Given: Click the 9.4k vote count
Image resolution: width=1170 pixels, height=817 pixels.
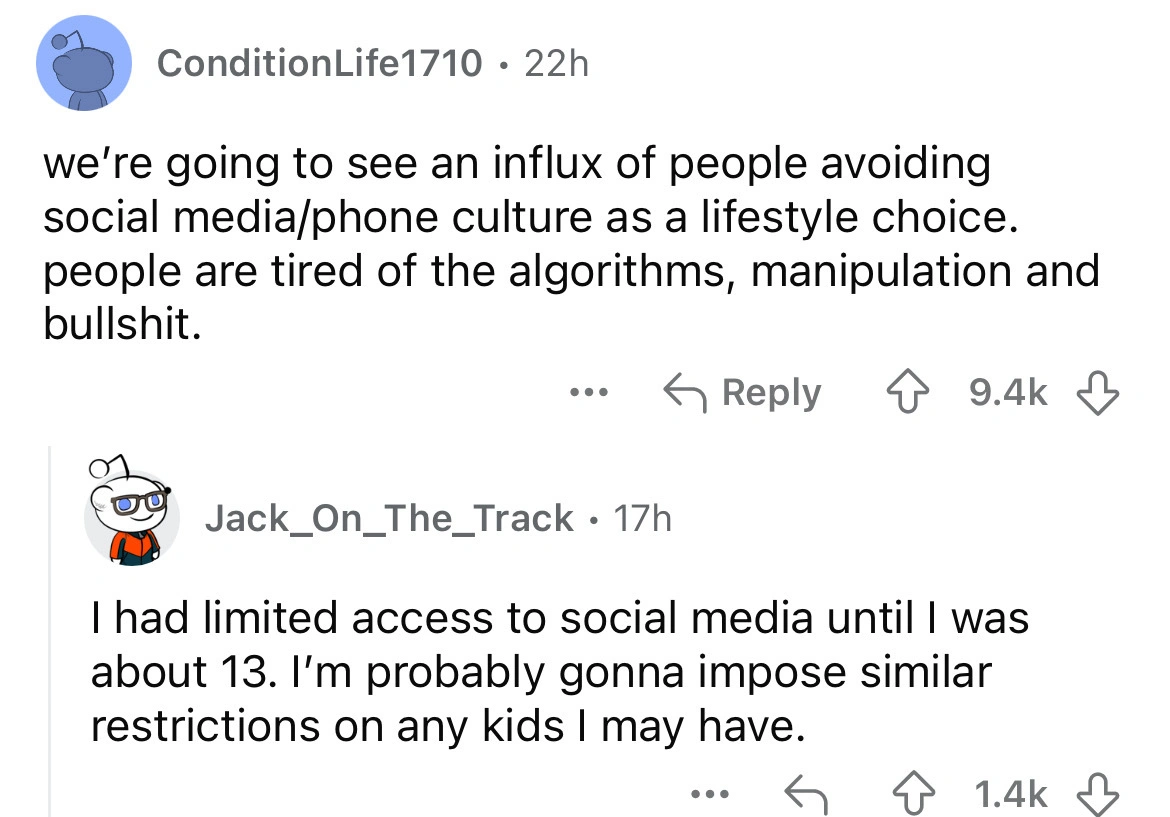Looking at the screenshot, I should tap(1008, 392).
